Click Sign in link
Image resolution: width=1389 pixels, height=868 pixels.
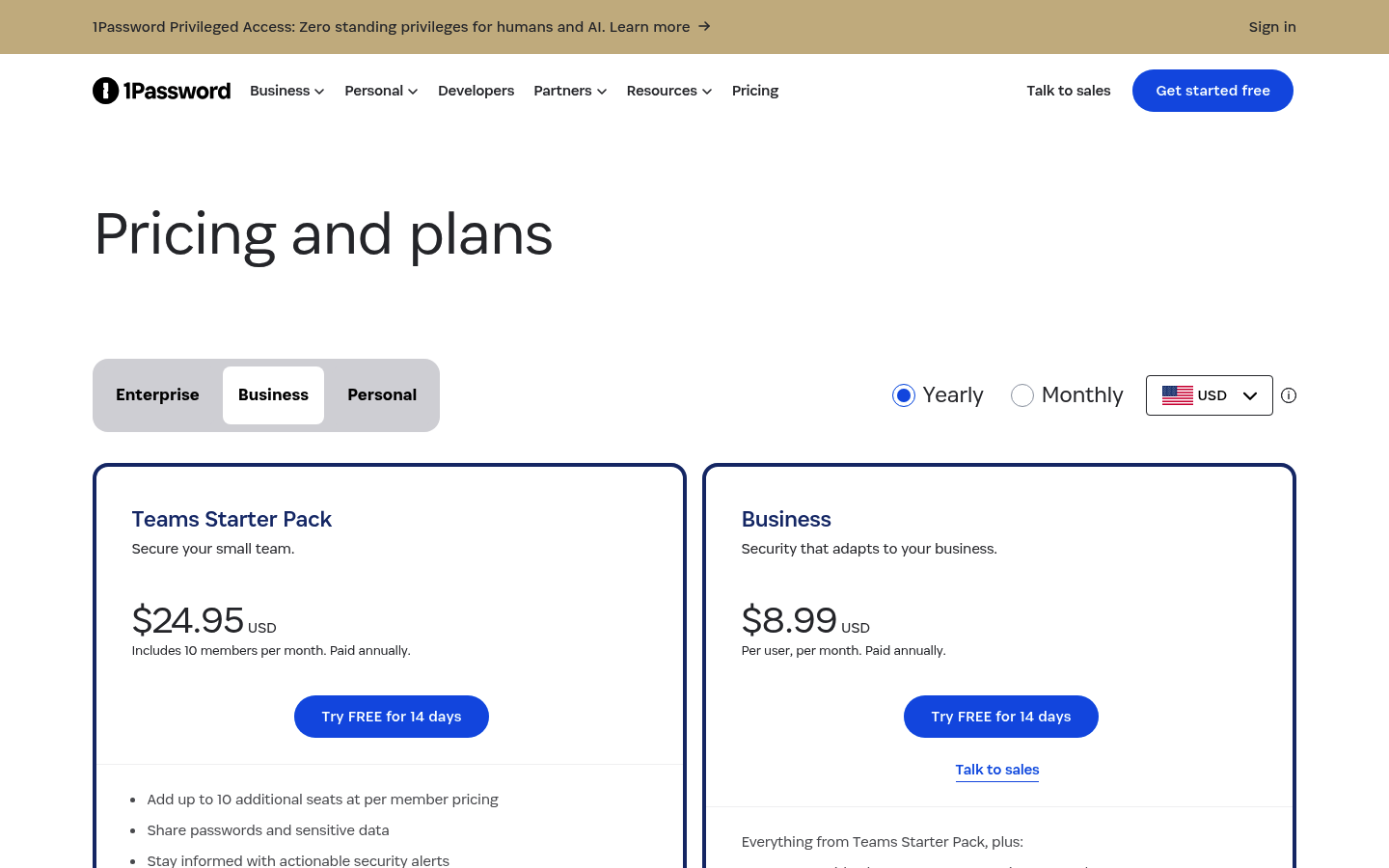tap(1272, 27)
